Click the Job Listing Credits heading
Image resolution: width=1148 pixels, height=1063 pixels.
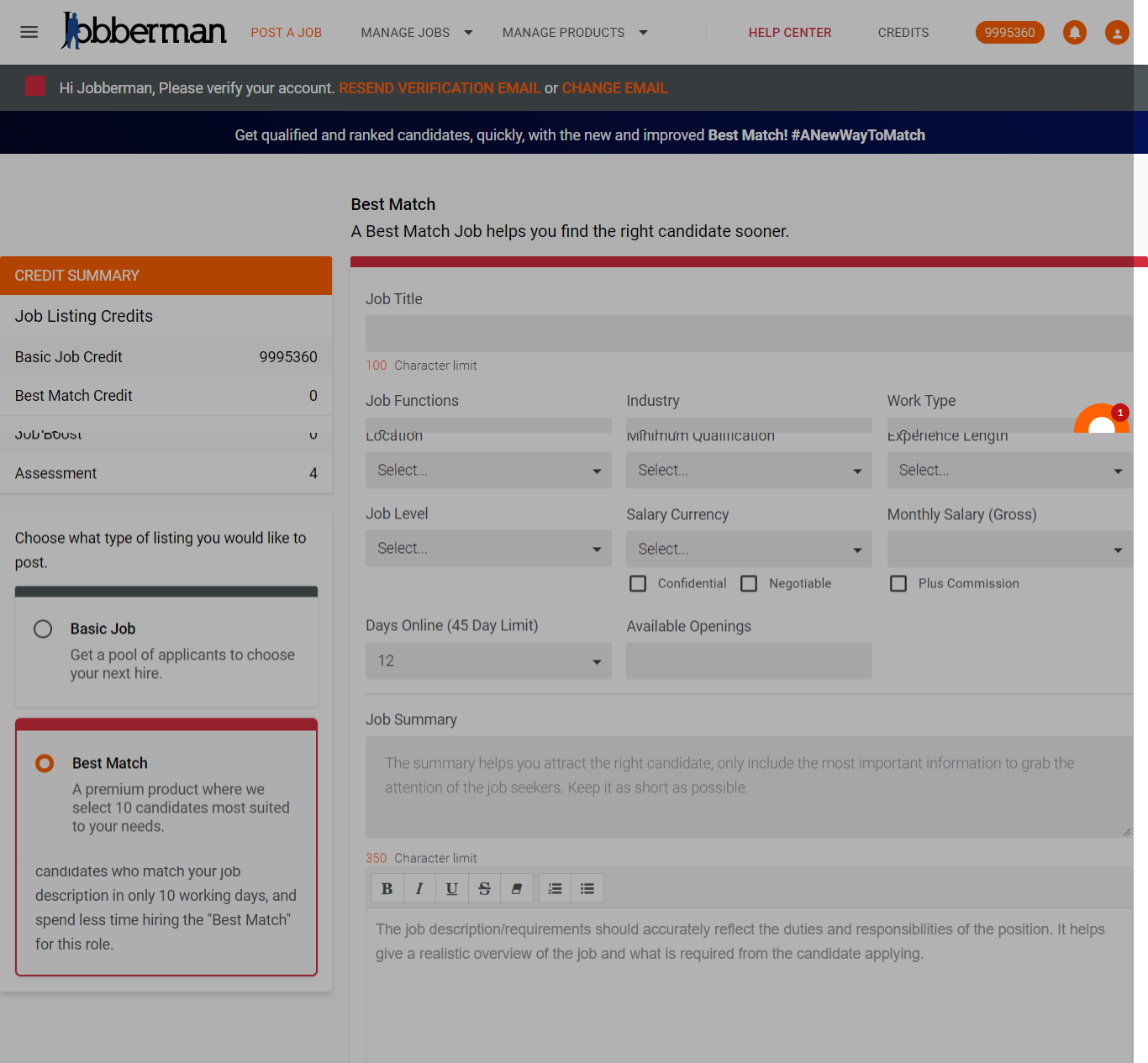point(84,316)
